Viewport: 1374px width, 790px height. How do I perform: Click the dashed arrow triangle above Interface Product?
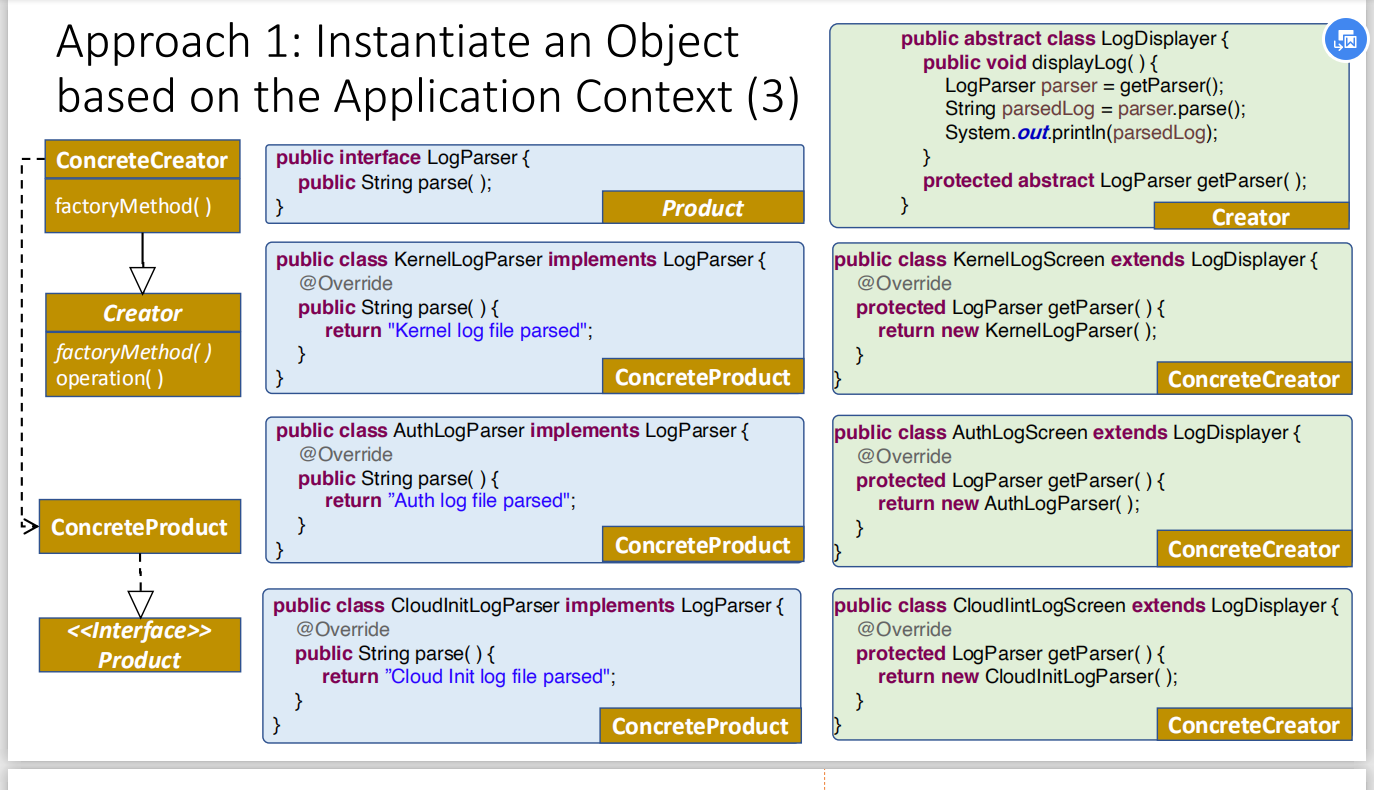141,603
